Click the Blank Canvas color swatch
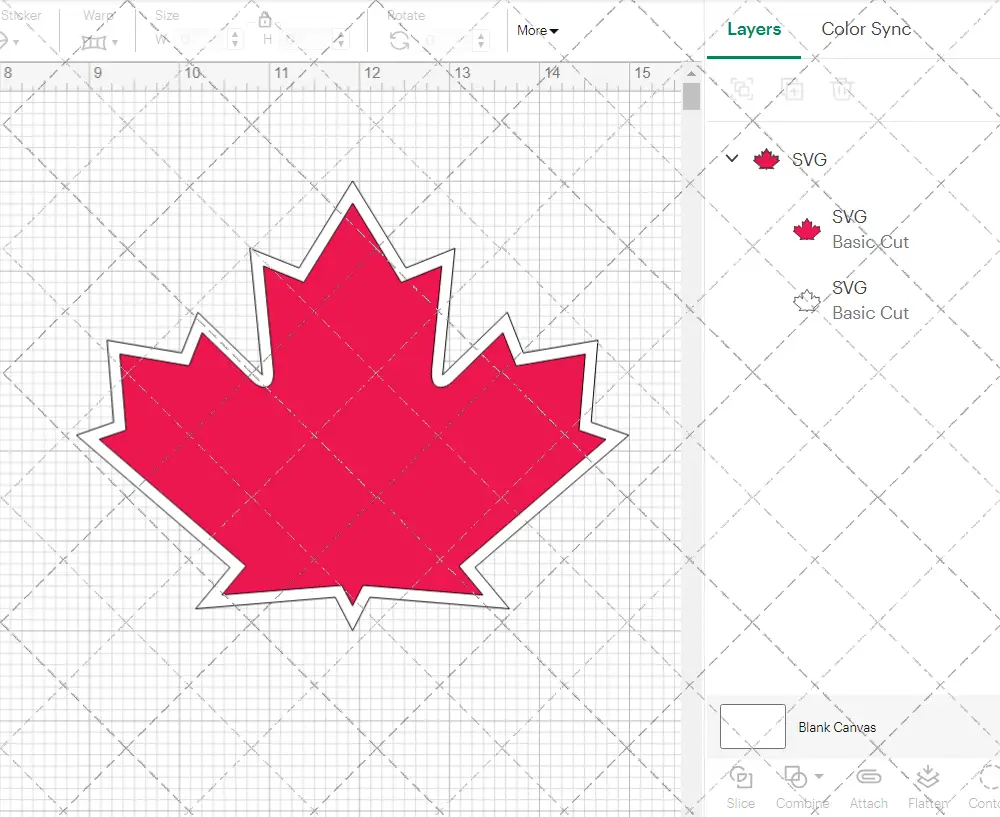This screenshot has height=817, width=1000. [x=752, y=727]
